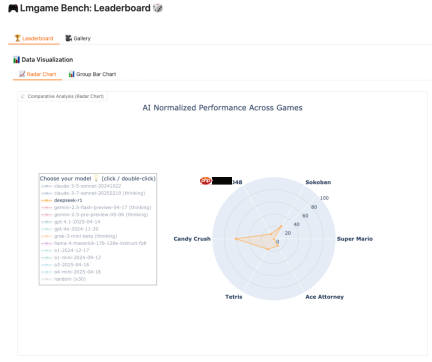Toggle grok-3-mini-beta (thinking) legend entry
The image size is (432, 362).
[79, 236]
